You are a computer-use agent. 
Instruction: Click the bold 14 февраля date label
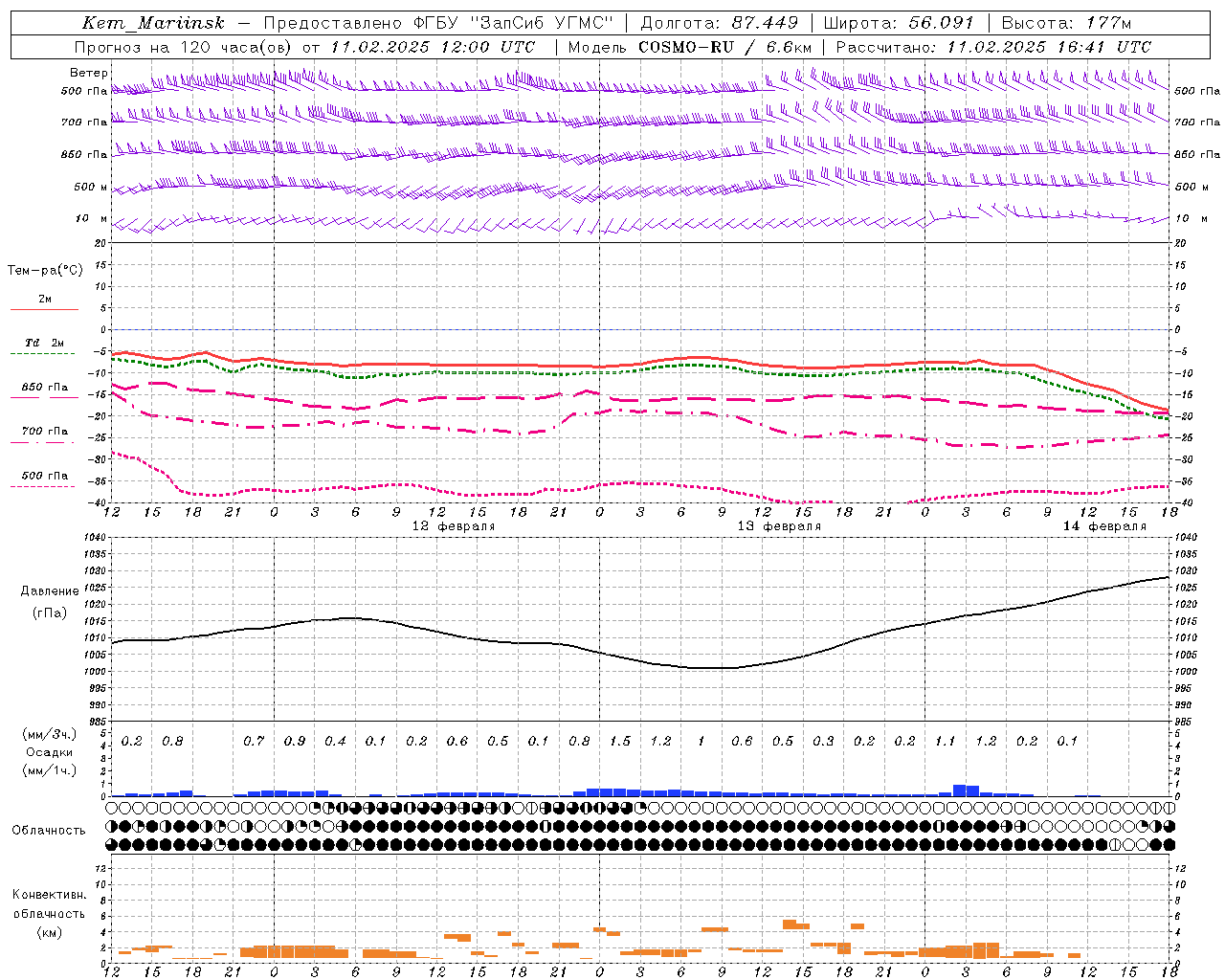coord(1104,526)
